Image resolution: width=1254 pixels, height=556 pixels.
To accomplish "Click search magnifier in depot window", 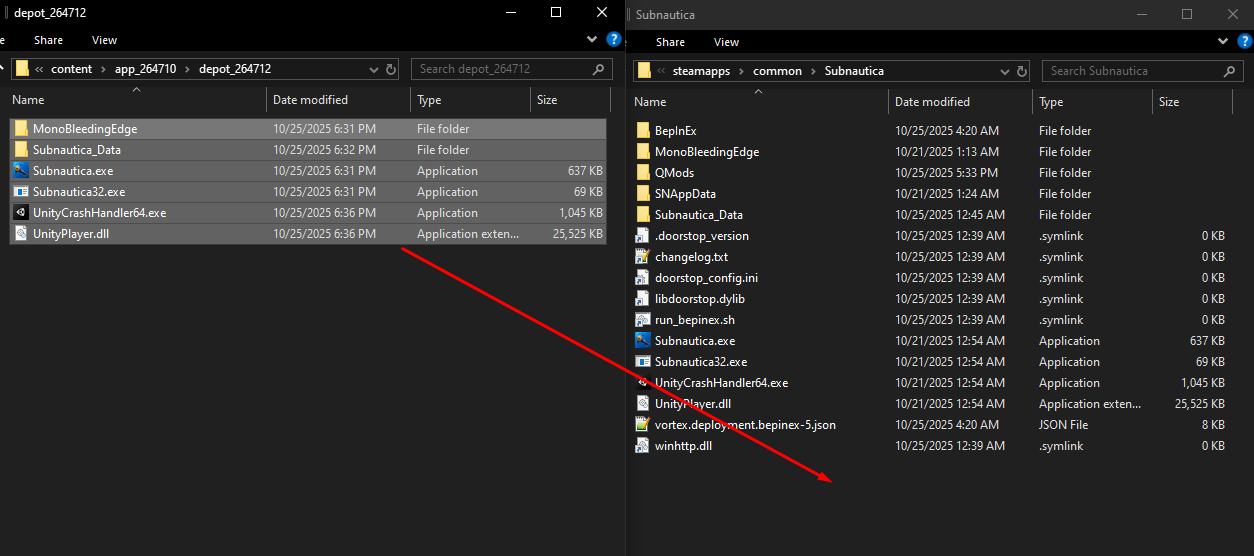I will 598,69.
